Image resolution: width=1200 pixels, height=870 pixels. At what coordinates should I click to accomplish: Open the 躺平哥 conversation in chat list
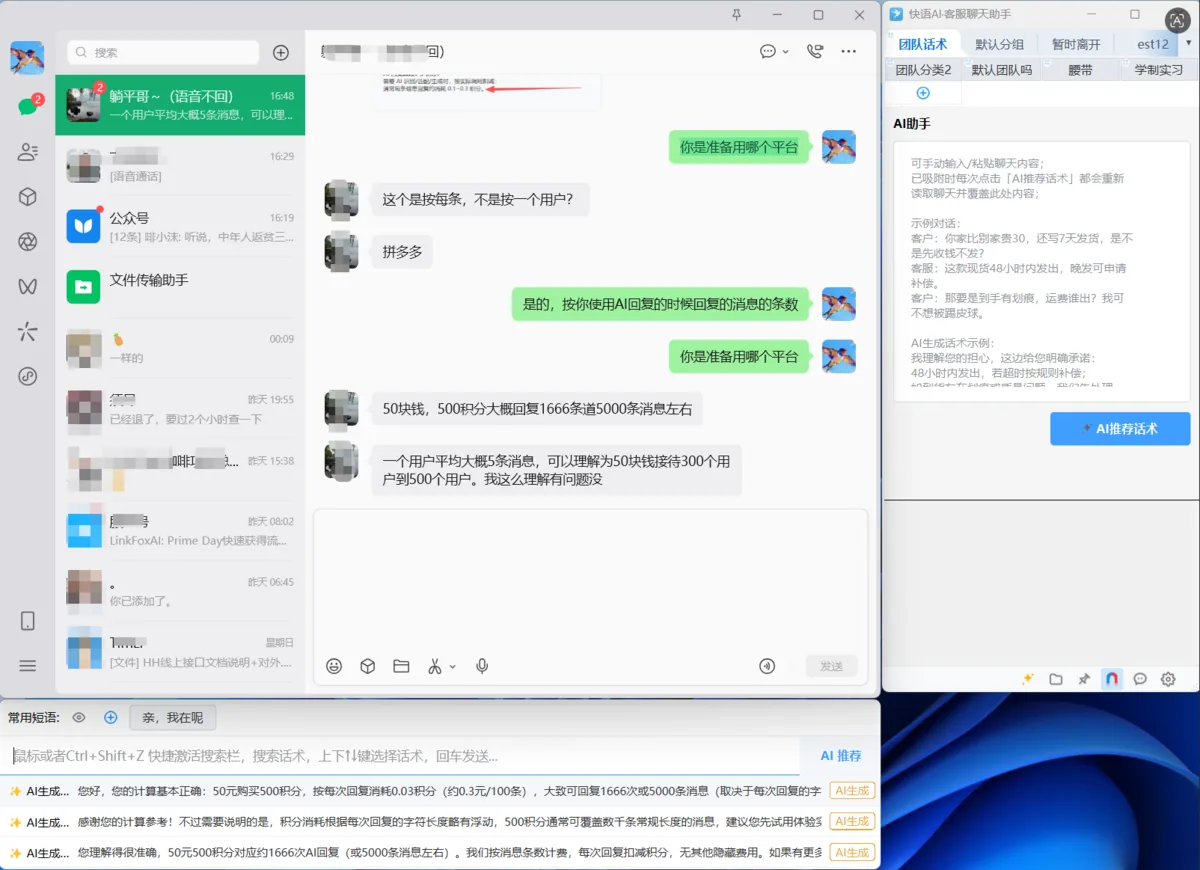pyautogui.click(x=180, y=105)
